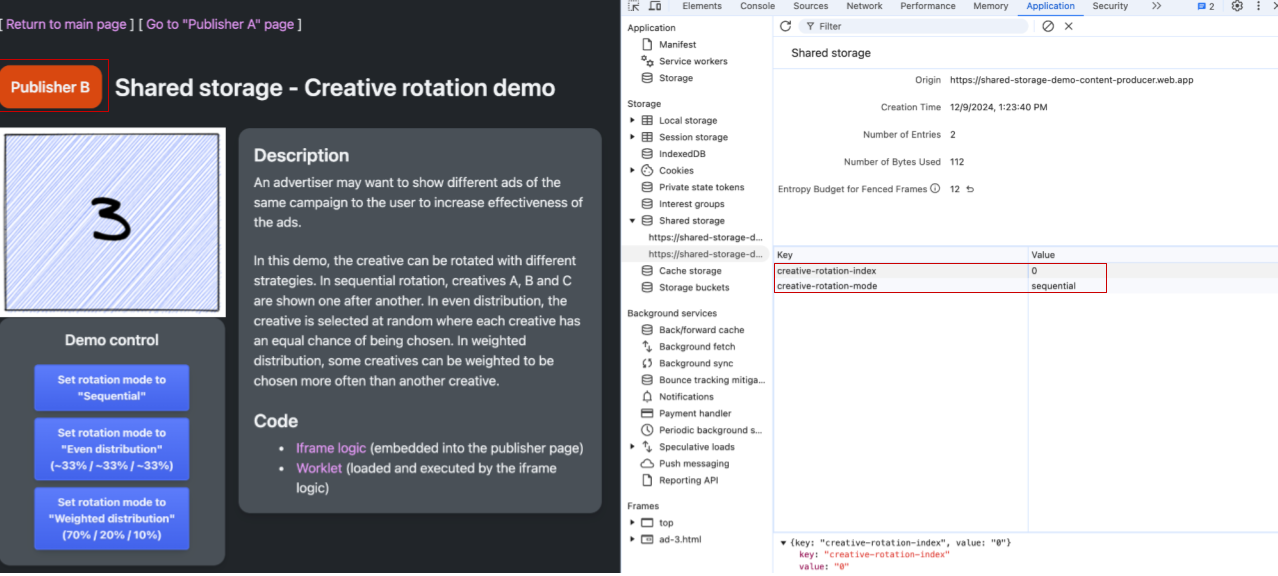Screen dimensions: 1278x576
Task: Expand the Local storage tree entry
Action: (633, 120)
